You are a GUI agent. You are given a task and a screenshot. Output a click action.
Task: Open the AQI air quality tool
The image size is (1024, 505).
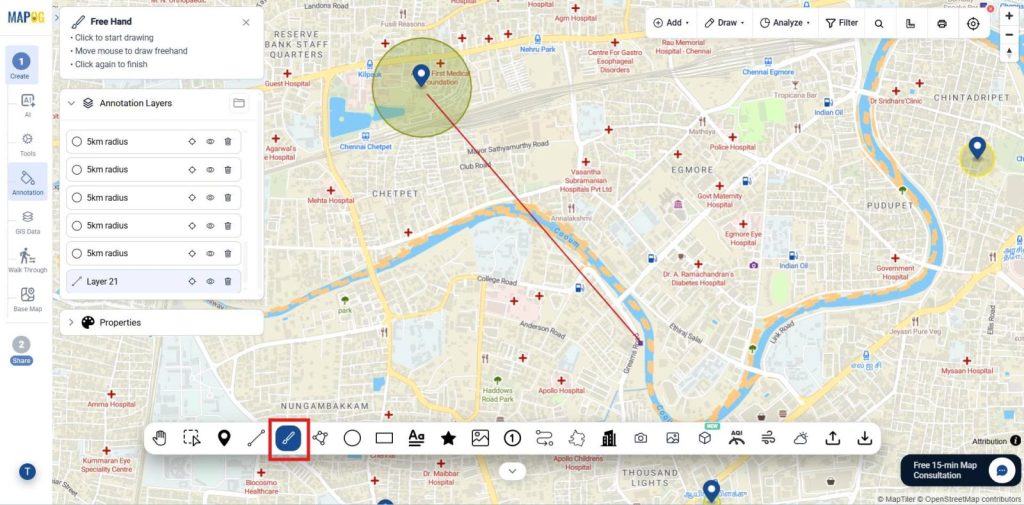click(x=737, y=438)
